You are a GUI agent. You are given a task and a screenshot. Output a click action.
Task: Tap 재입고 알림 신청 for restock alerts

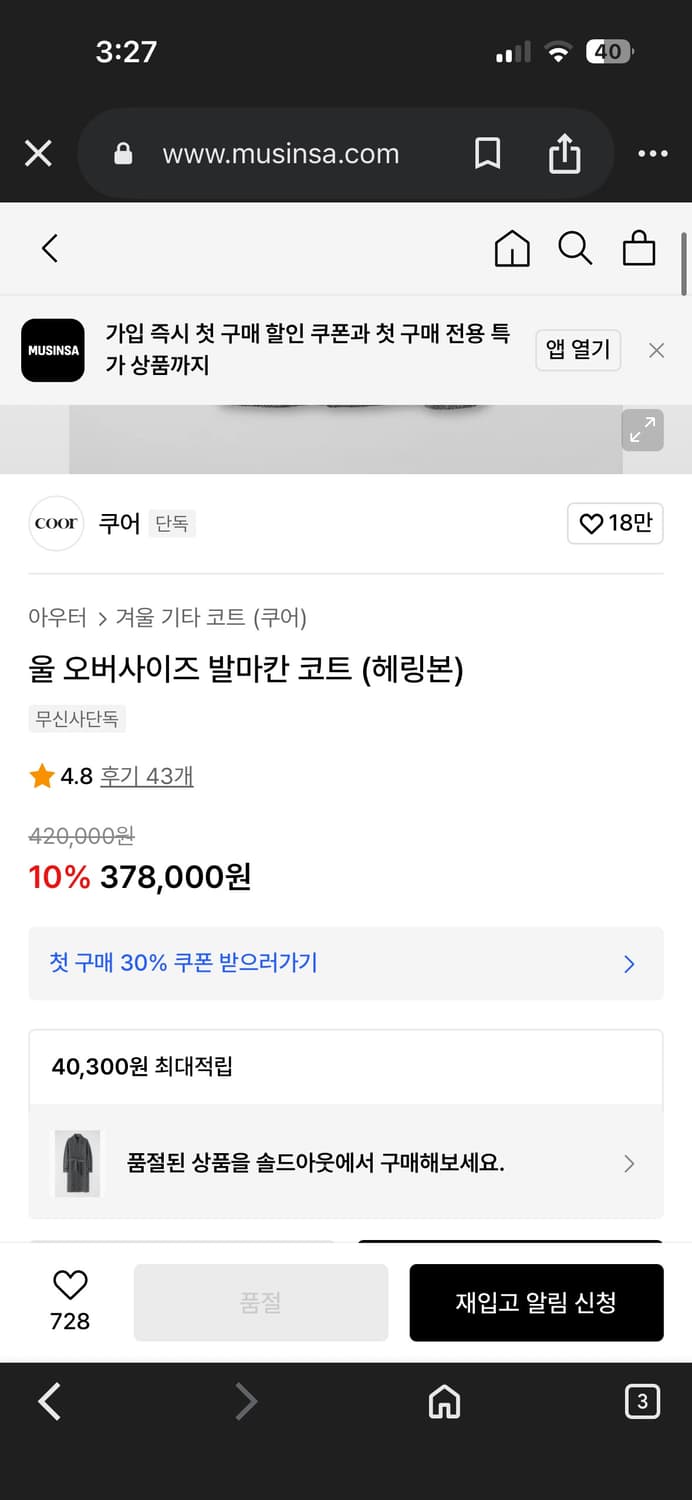point(536,1302)
